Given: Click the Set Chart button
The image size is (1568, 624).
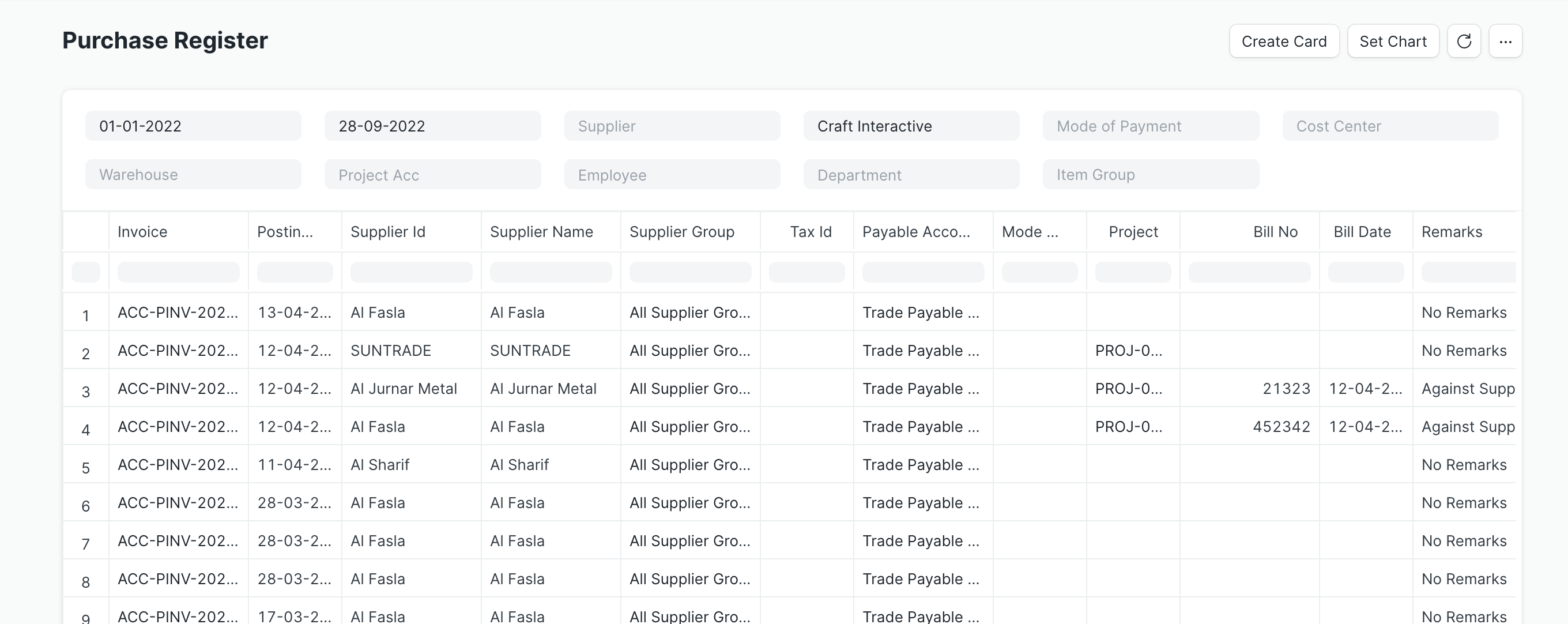Looking at the screenshot, I should (1393, 41).
